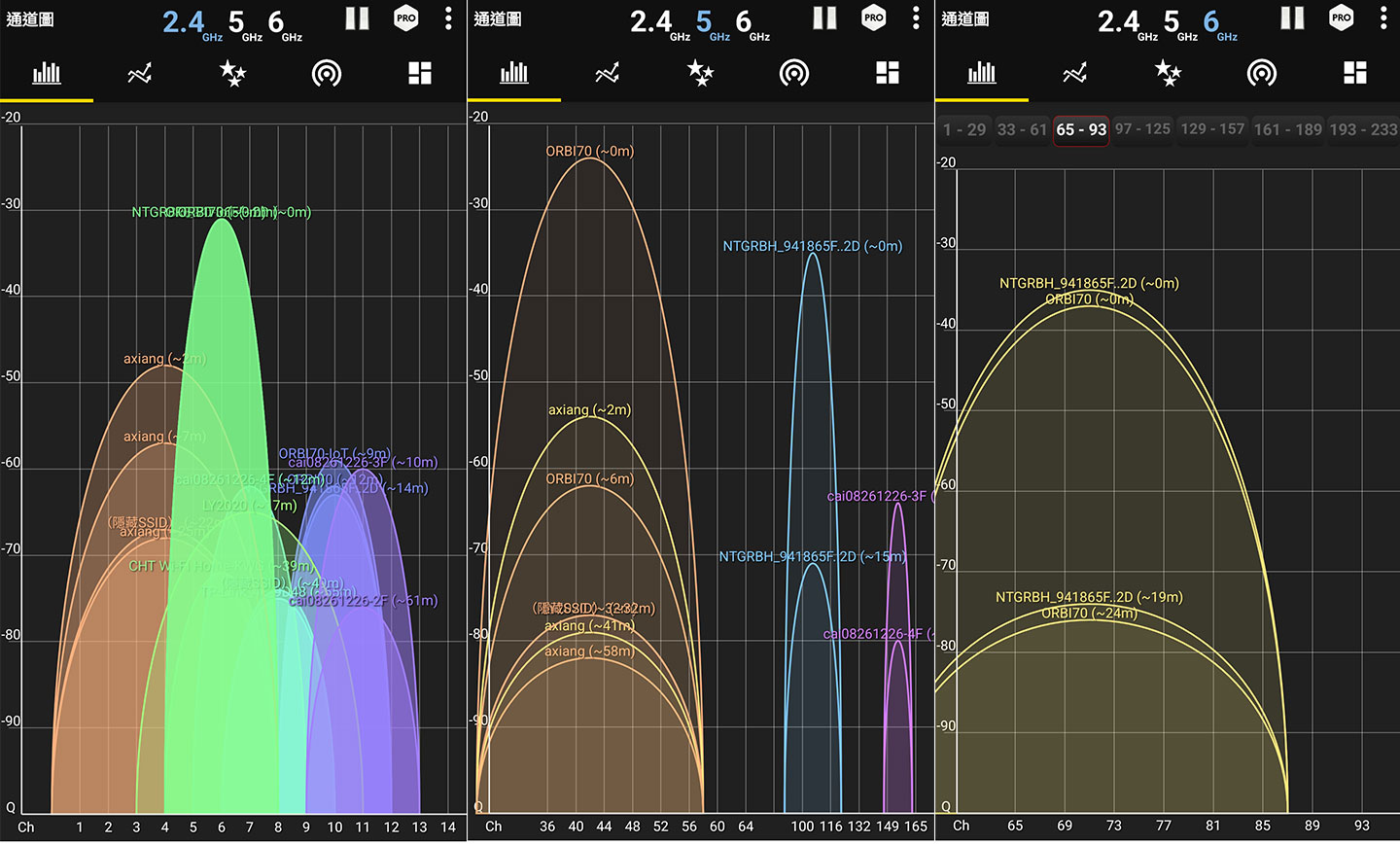Select the channel graph tab icon in the 2.4 GHz view
The image size is (1400, 844).
coord(47,73)
